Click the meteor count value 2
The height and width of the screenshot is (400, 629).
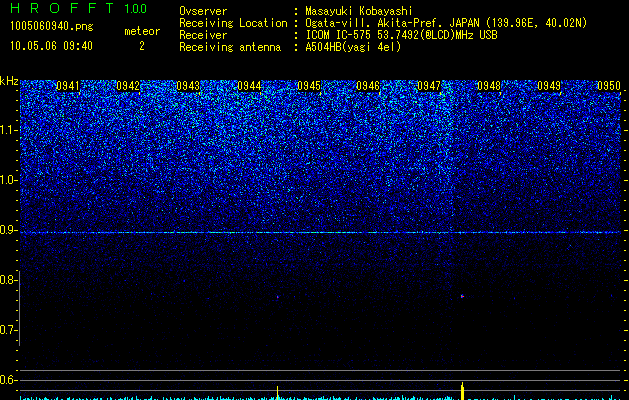[x=142, y=46]
